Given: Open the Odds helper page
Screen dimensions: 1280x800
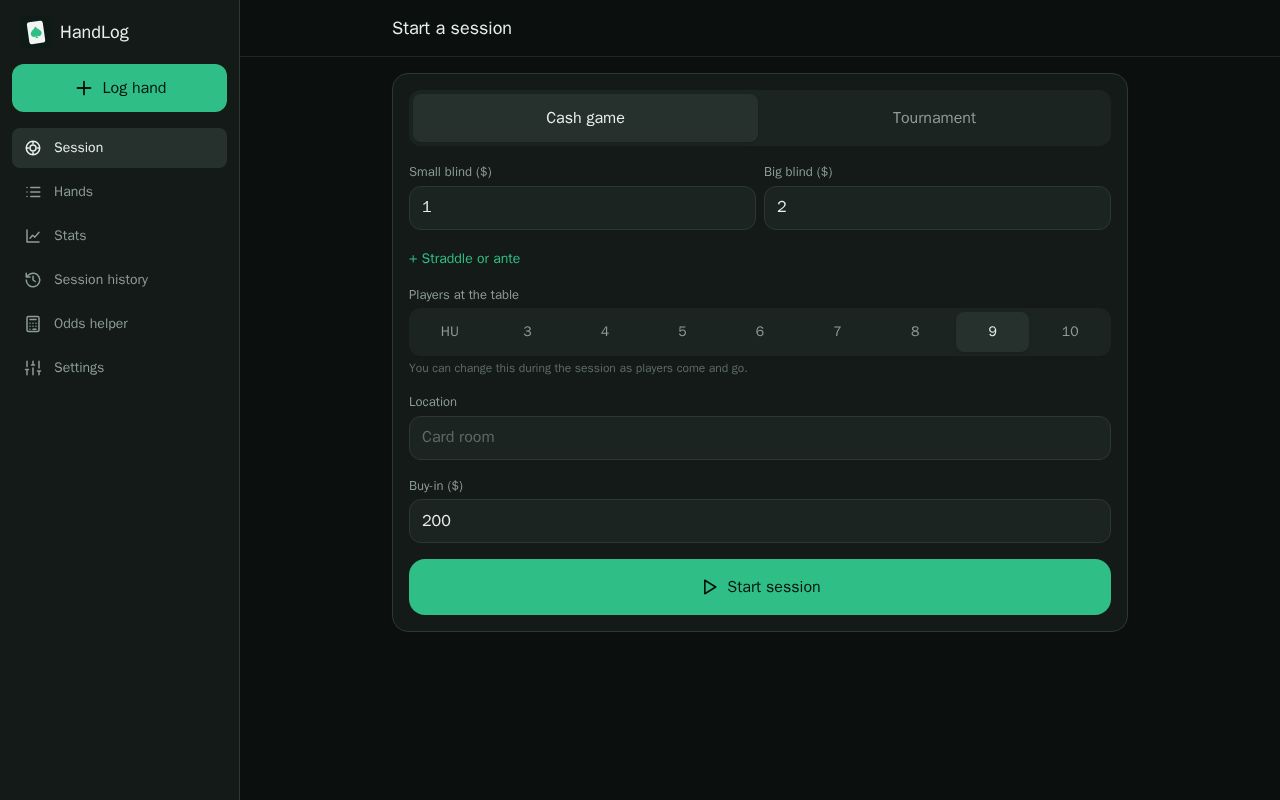Looking at the screenshot, I should 119,324.
